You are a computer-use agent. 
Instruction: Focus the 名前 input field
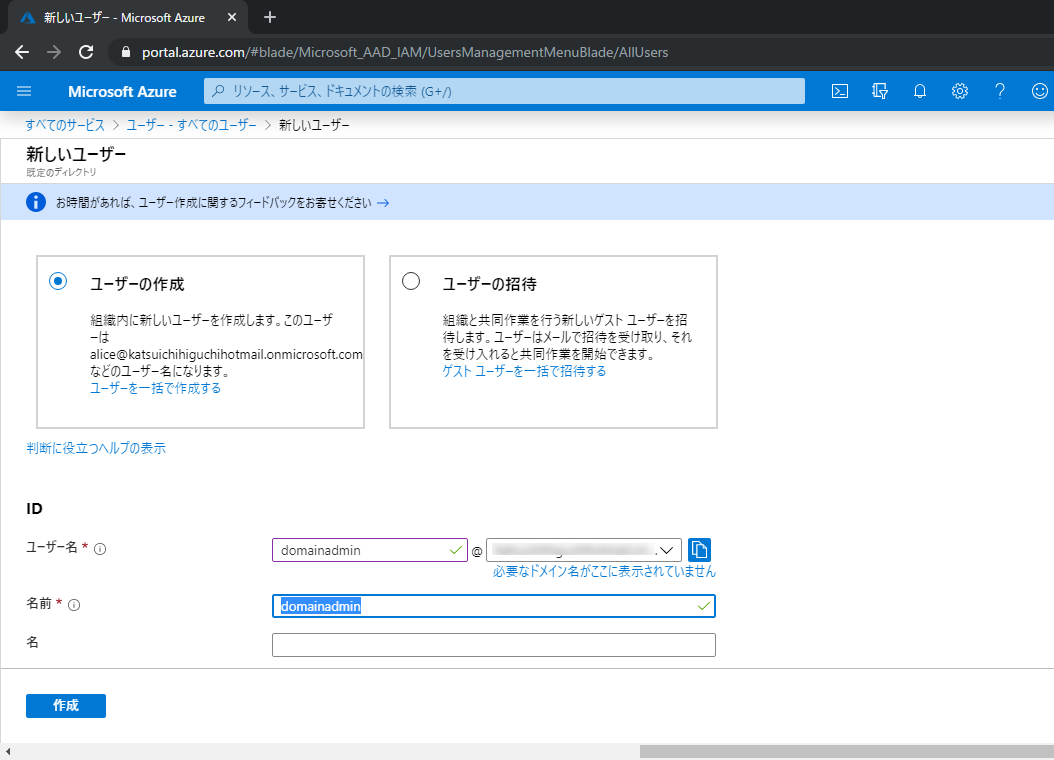point(493,606)
